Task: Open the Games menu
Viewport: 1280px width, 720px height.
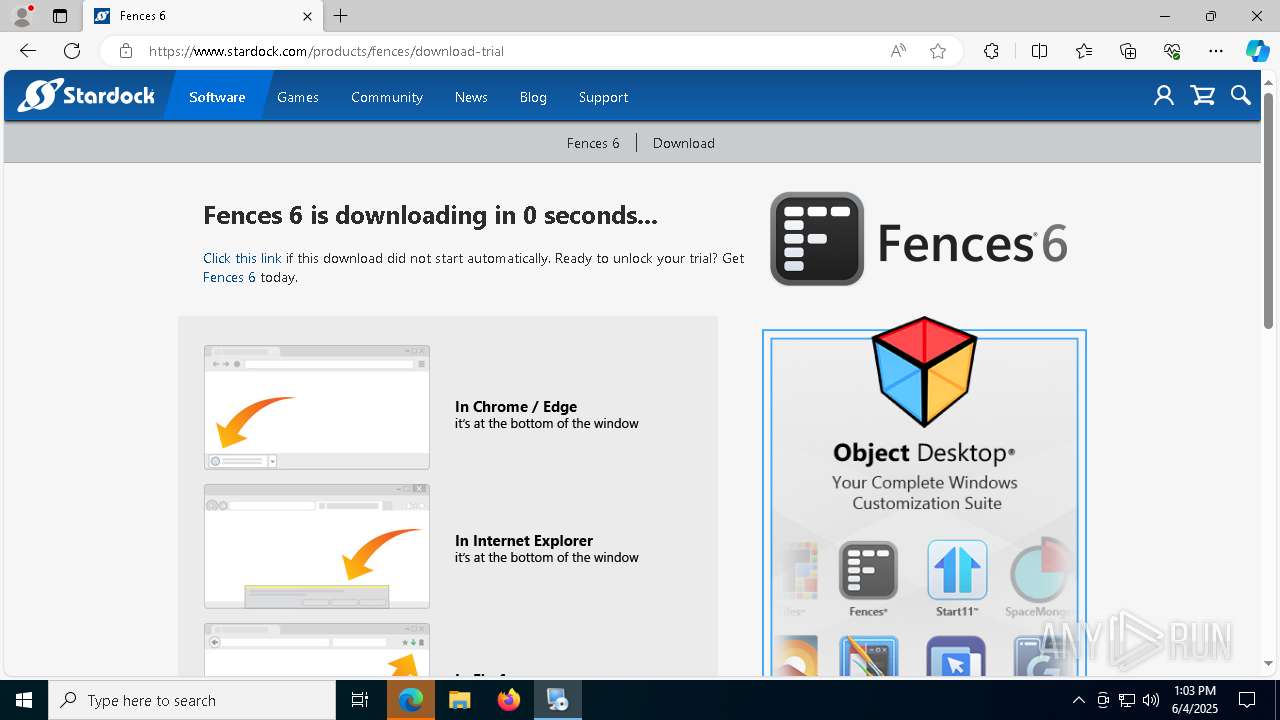Action: (298, 97)
